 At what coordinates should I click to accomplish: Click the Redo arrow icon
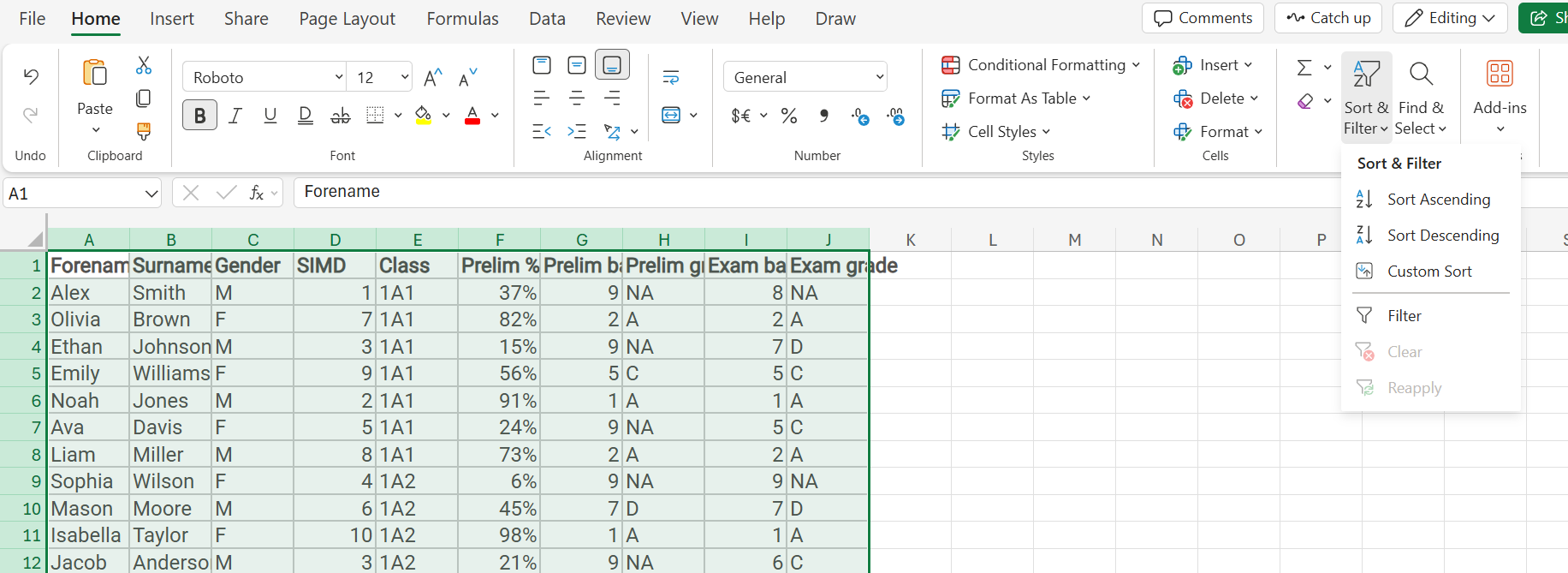(31, 114)
